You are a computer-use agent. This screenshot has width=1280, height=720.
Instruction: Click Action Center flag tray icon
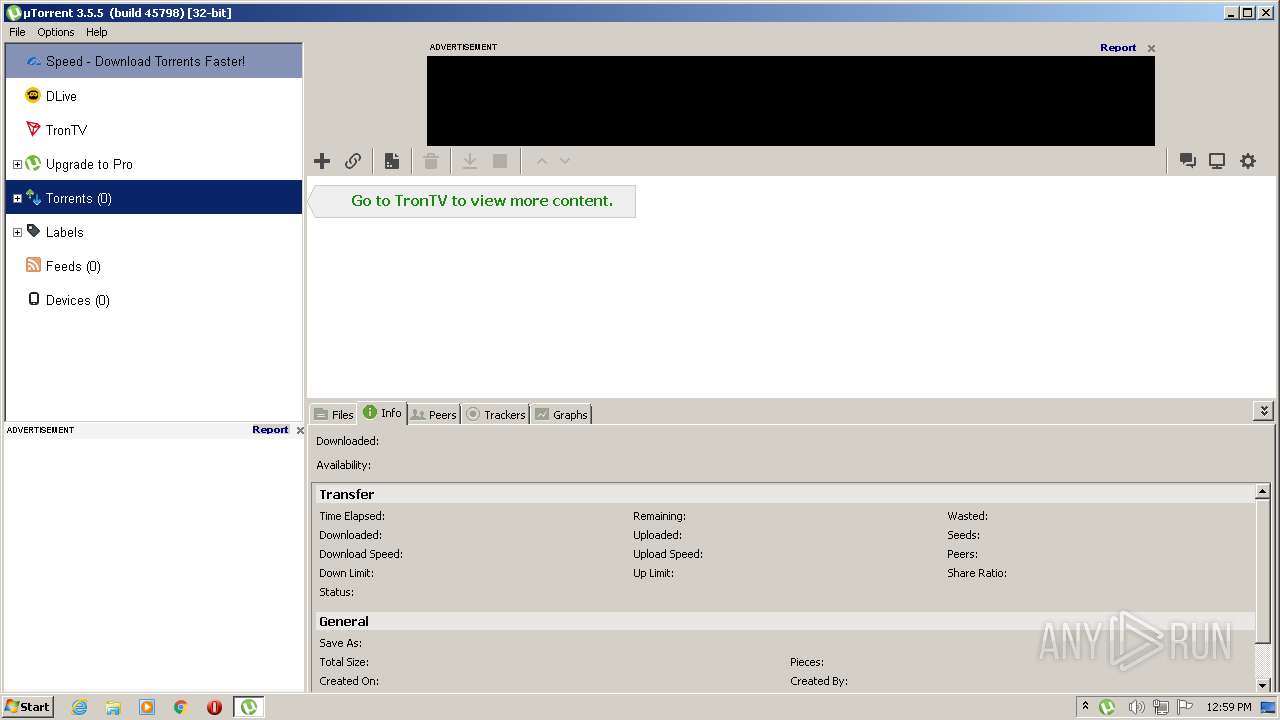coord(1185,707)
